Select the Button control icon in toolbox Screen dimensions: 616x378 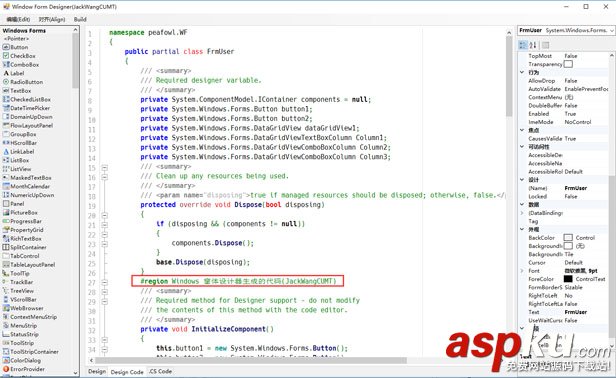pyautogui.click(x=6, y=47)
